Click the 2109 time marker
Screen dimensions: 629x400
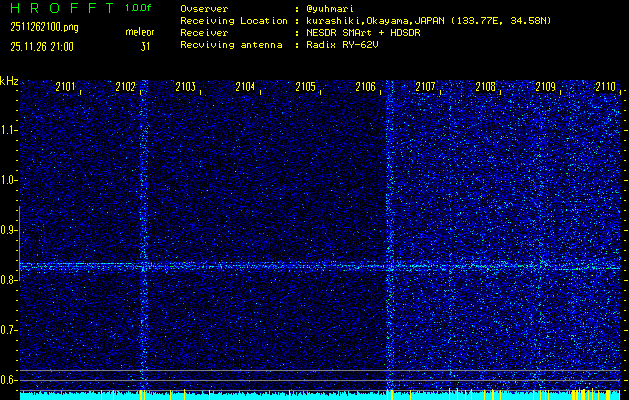(x=546, y=87)
